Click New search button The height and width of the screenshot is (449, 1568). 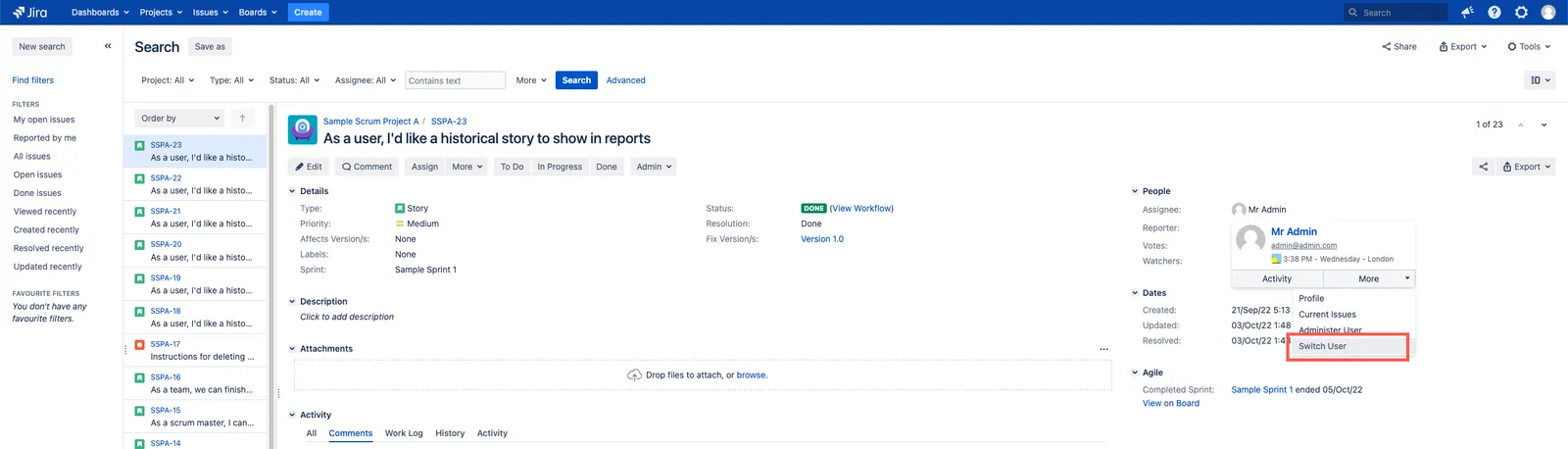42,46
